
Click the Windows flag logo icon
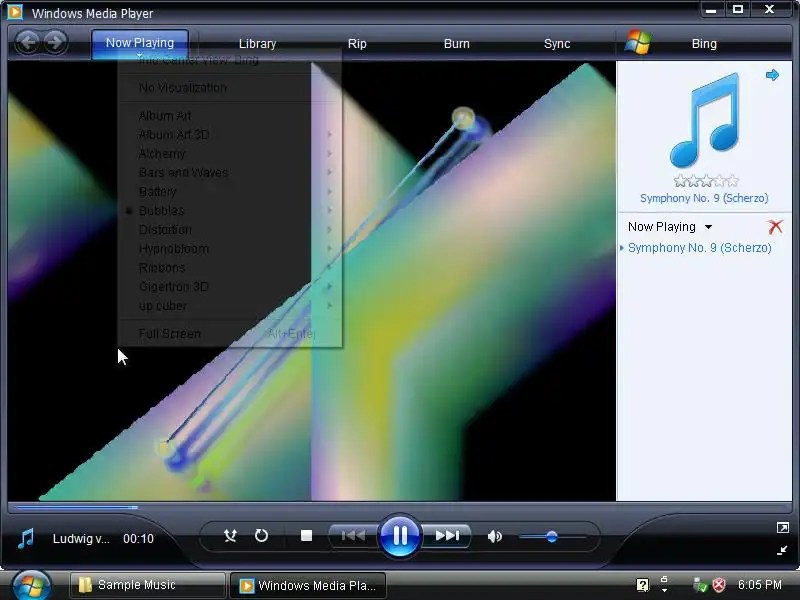pos(638,42)
